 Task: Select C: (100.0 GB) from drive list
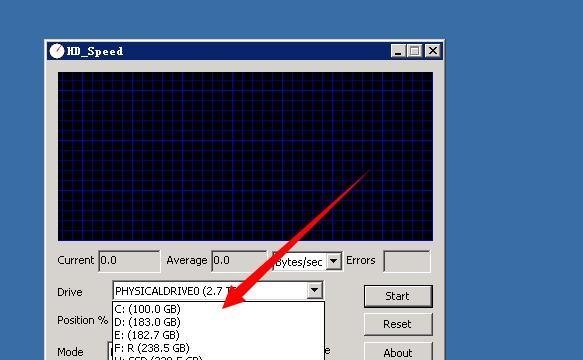[x=218, y=309]
